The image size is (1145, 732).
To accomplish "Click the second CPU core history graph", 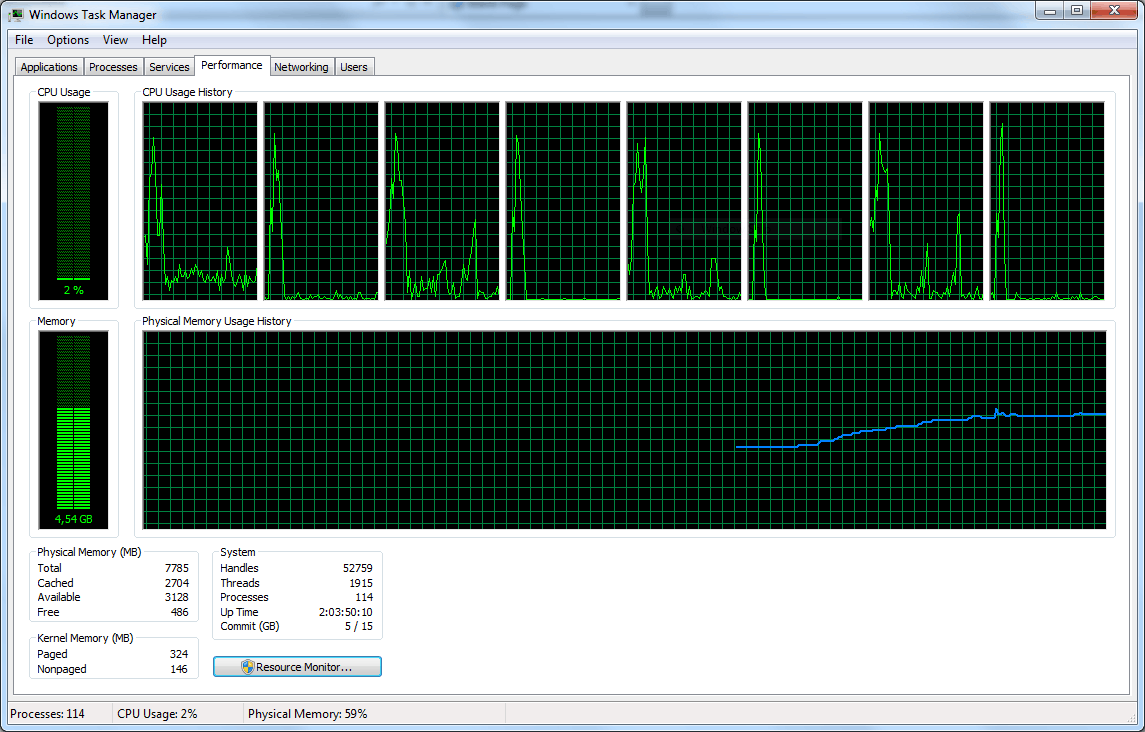I will click(321, 201).
